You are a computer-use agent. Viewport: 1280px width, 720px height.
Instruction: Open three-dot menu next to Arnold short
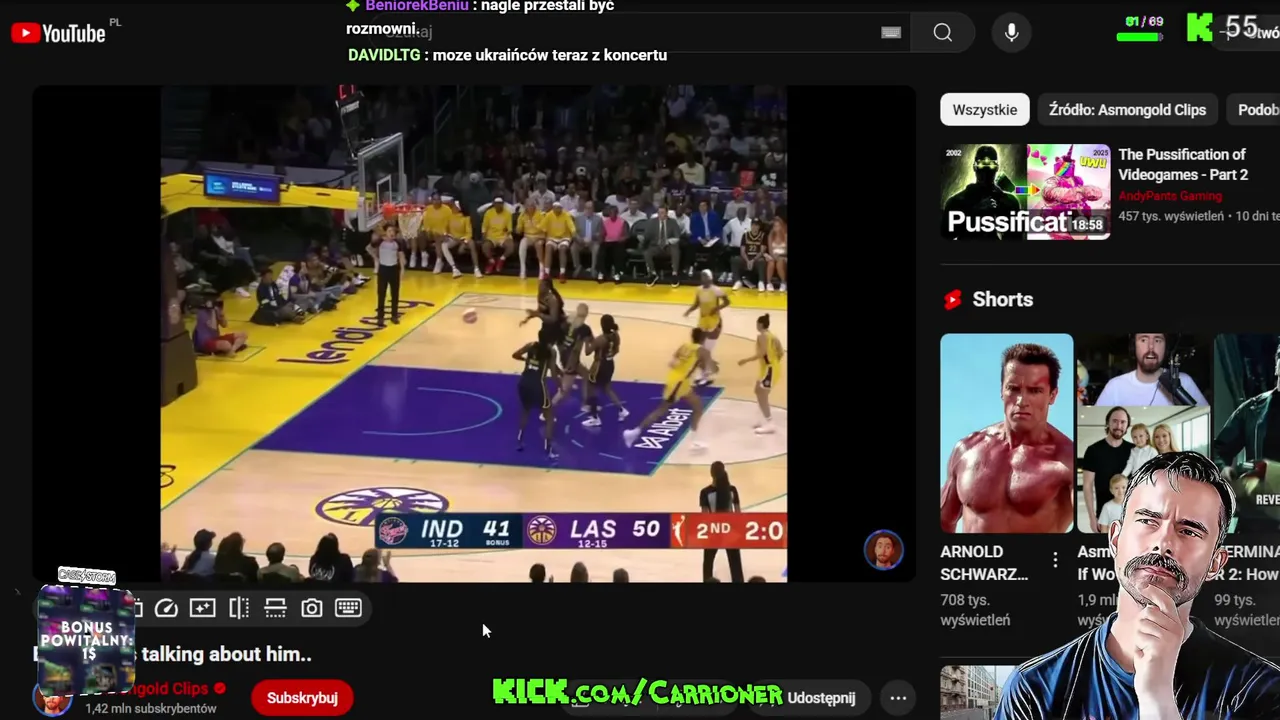point(1055,561)
